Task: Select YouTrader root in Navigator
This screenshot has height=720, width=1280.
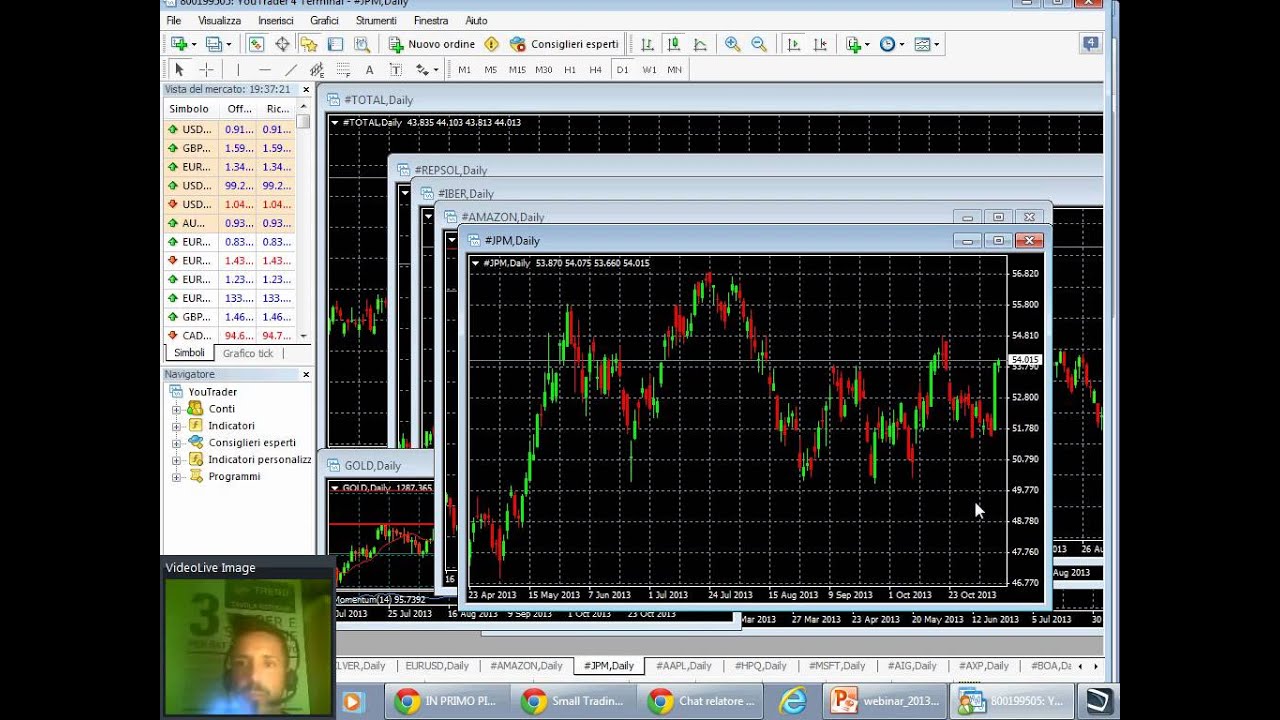Action: click(212, 392)
